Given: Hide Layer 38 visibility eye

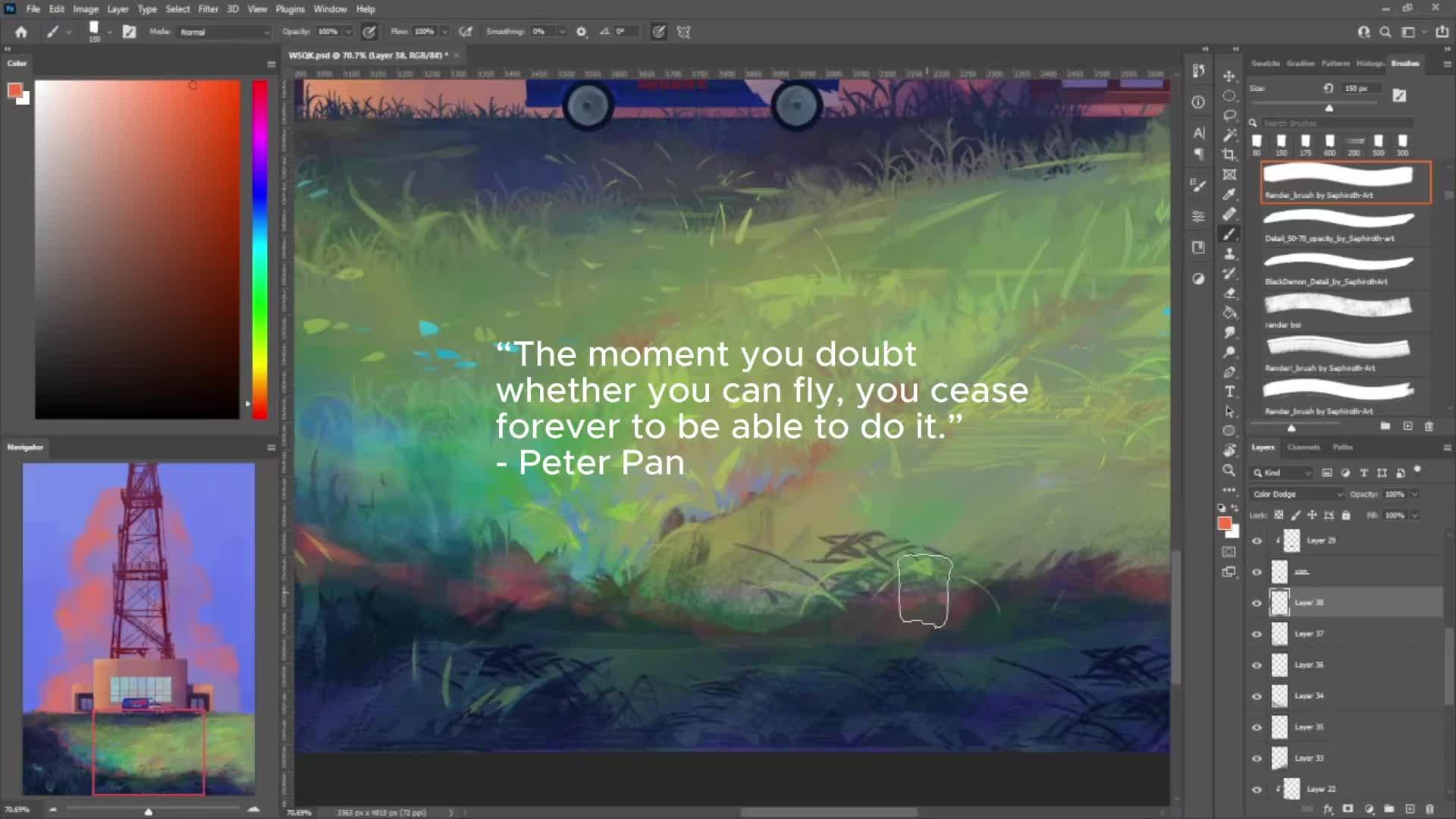Looking at the screenshot, I should pos(1257,603).
